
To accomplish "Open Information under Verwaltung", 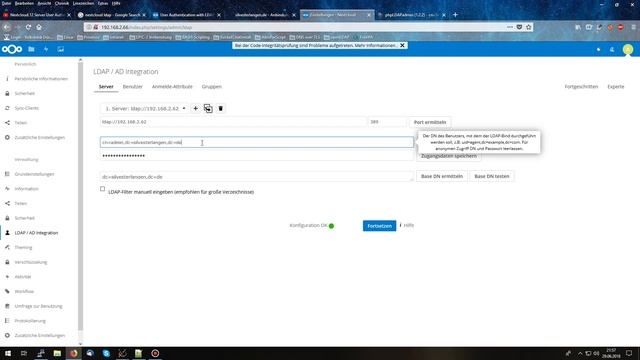I will (27, 189).
